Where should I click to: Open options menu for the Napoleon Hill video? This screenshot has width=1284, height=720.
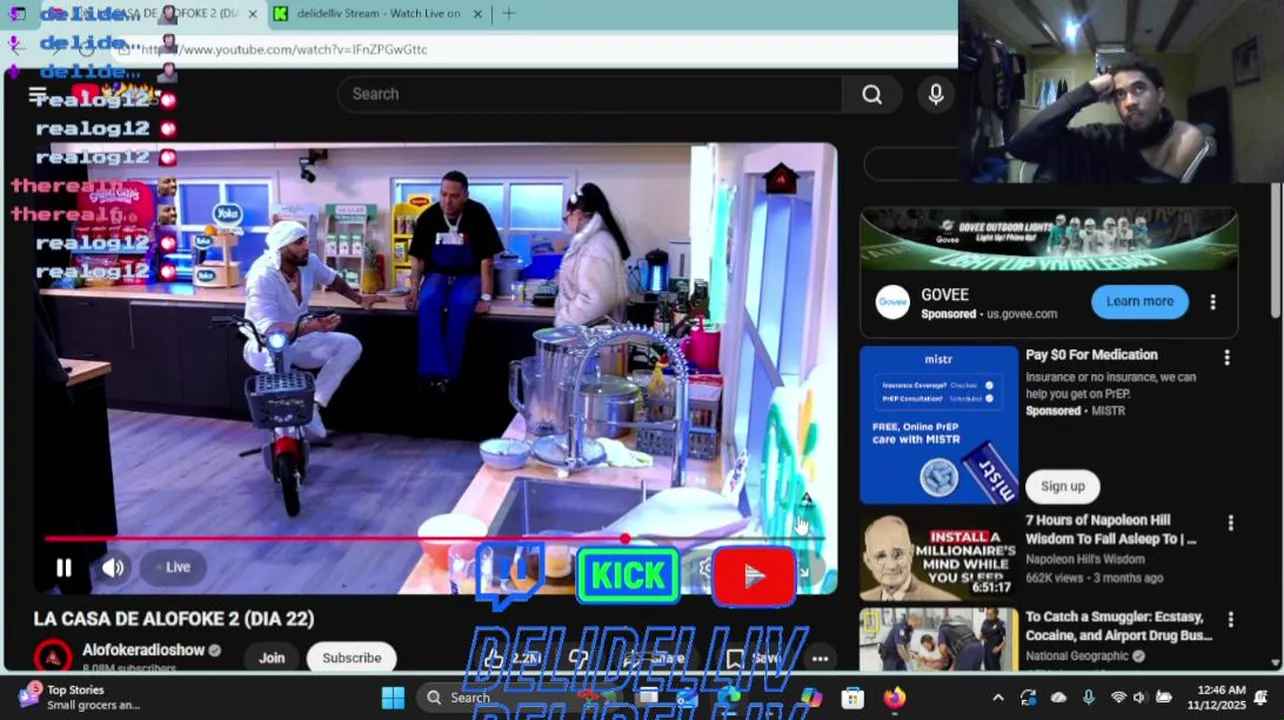pos(1230,523)
